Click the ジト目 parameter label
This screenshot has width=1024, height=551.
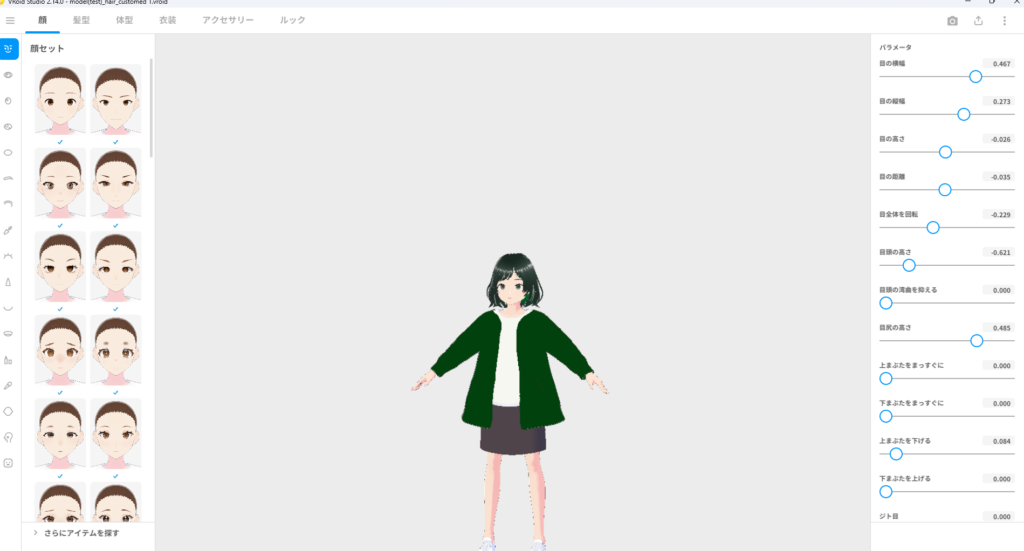[889, 516]
